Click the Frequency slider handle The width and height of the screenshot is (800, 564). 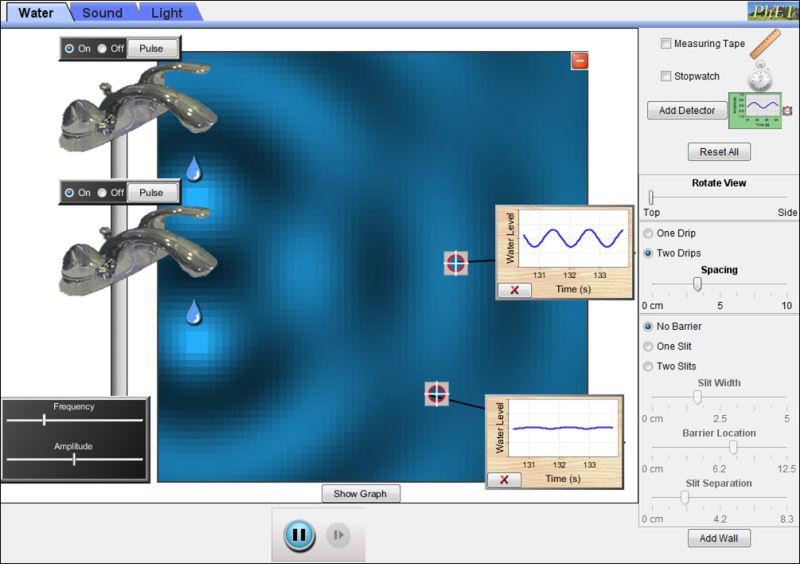[x=44, y=420]
